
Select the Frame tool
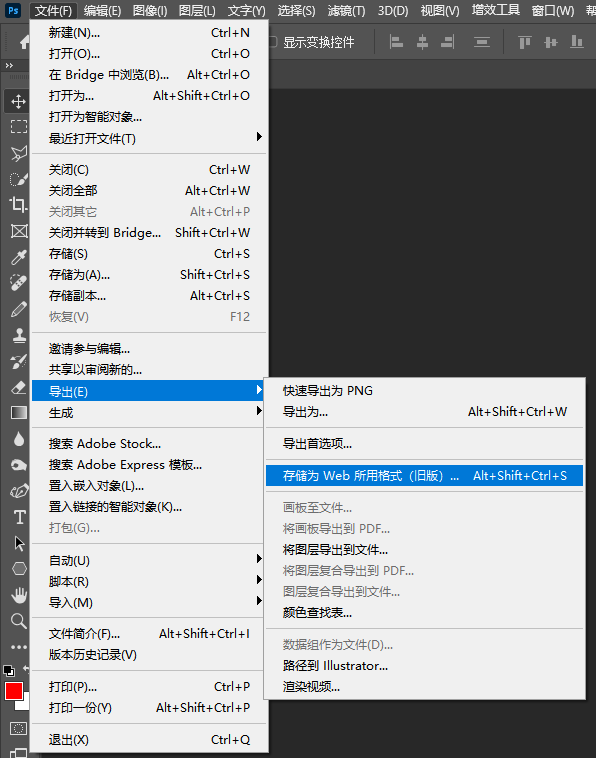[18, 231]
